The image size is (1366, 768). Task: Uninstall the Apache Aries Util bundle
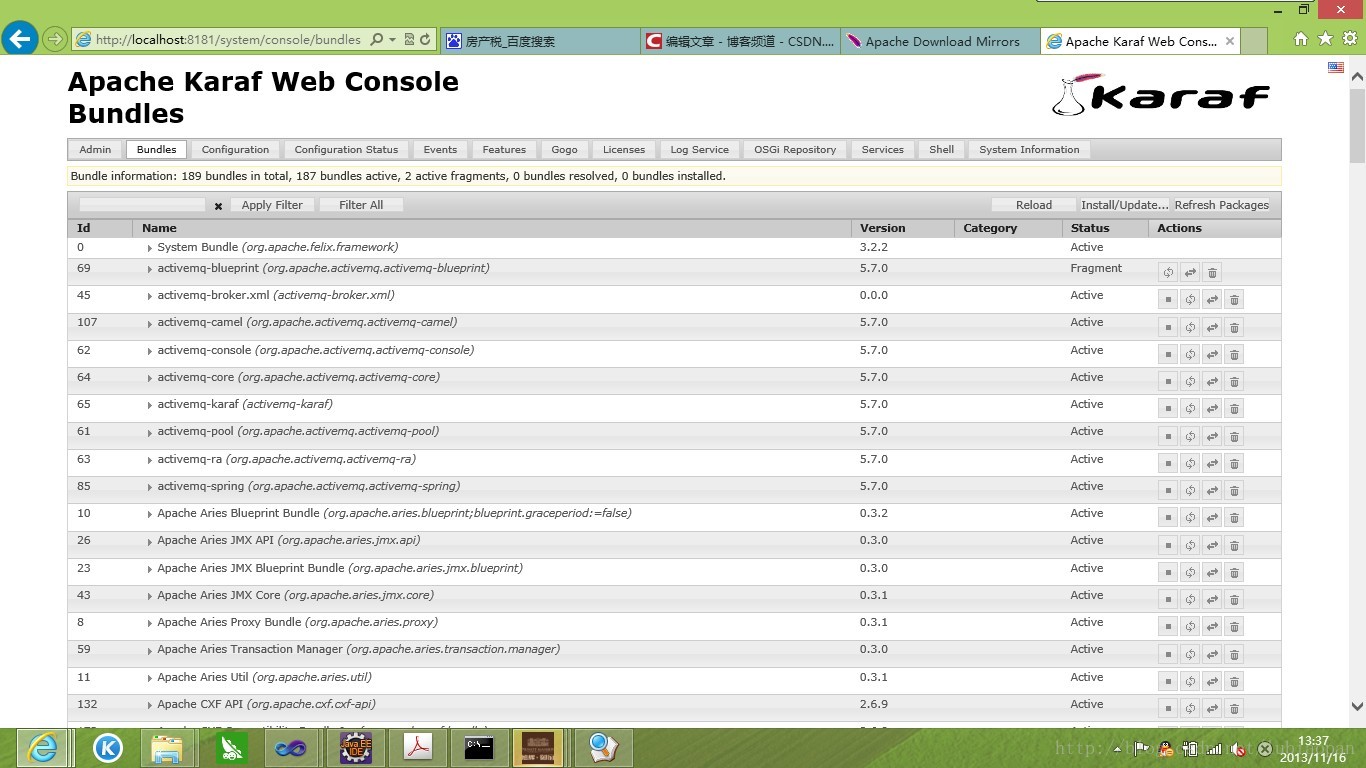(1234, 682)
